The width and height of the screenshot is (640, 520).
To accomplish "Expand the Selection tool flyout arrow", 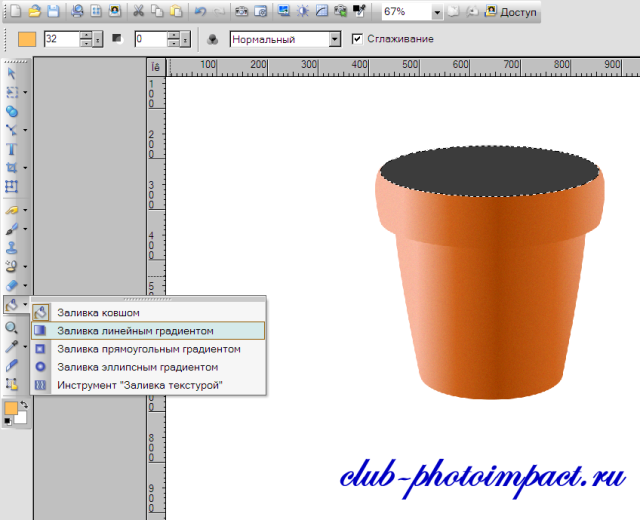I will tap(25, 93).
